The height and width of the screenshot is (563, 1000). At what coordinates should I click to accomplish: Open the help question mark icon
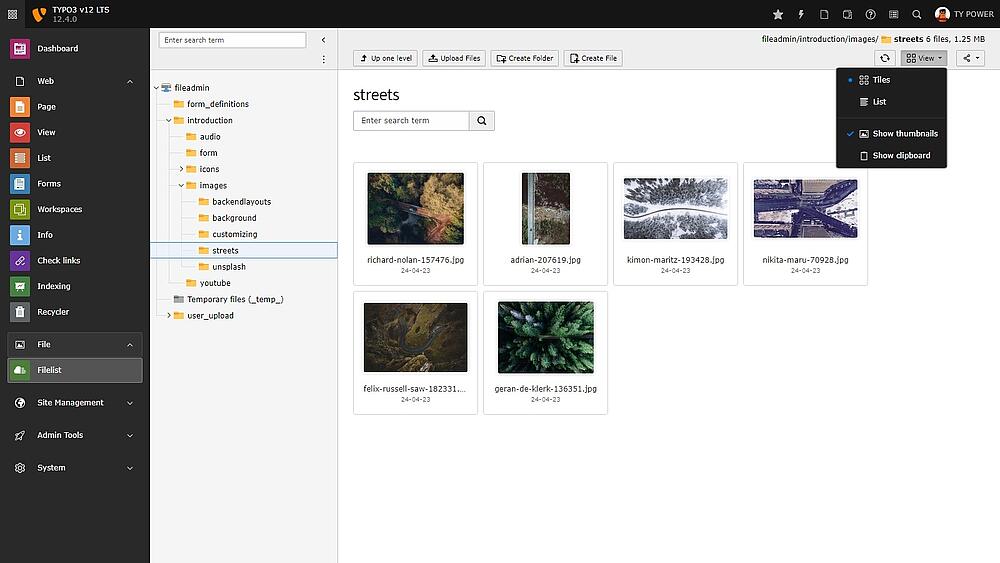[x=870, y=14]
